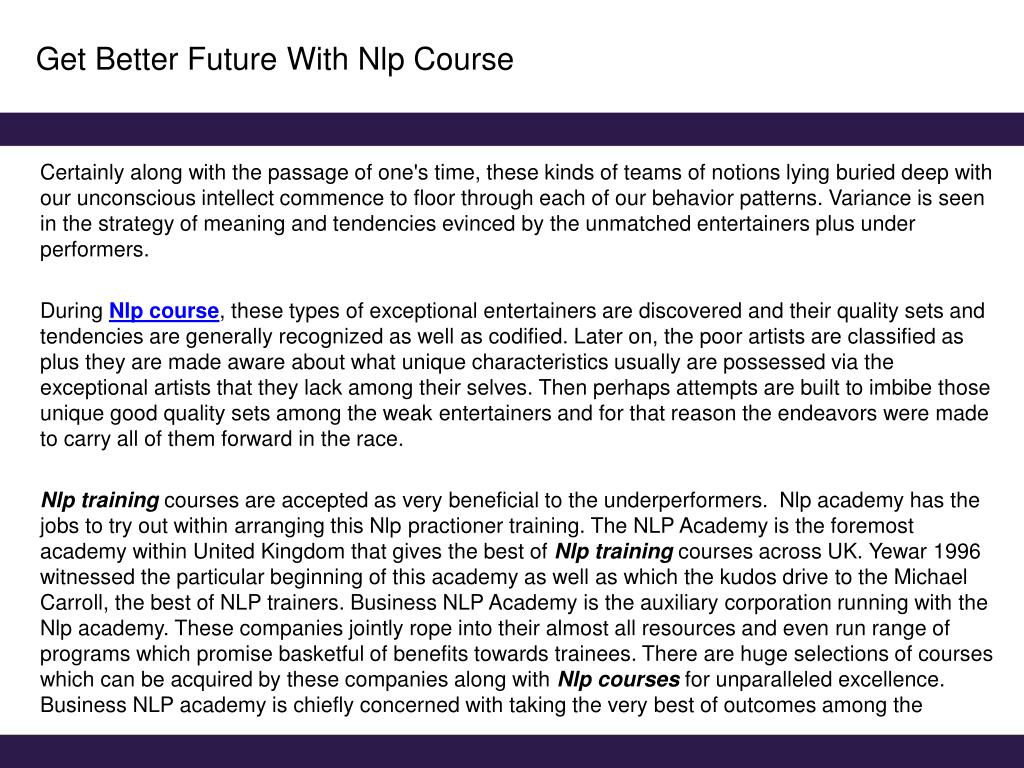The height and width of the screenshot is (768, 1024).
Task: Click the year "1996" in the third paragraph
Action: click(957, 551)
